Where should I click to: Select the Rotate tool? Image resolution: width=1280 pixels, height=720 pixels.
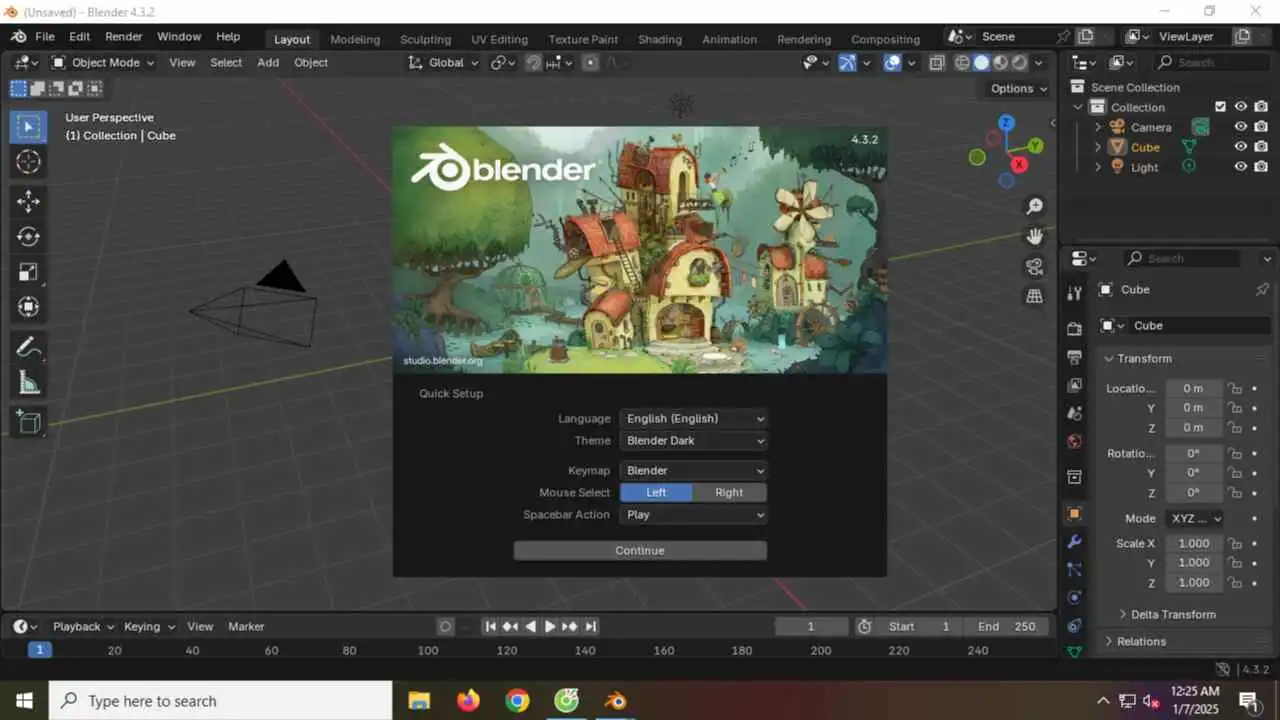click(28, 237)
